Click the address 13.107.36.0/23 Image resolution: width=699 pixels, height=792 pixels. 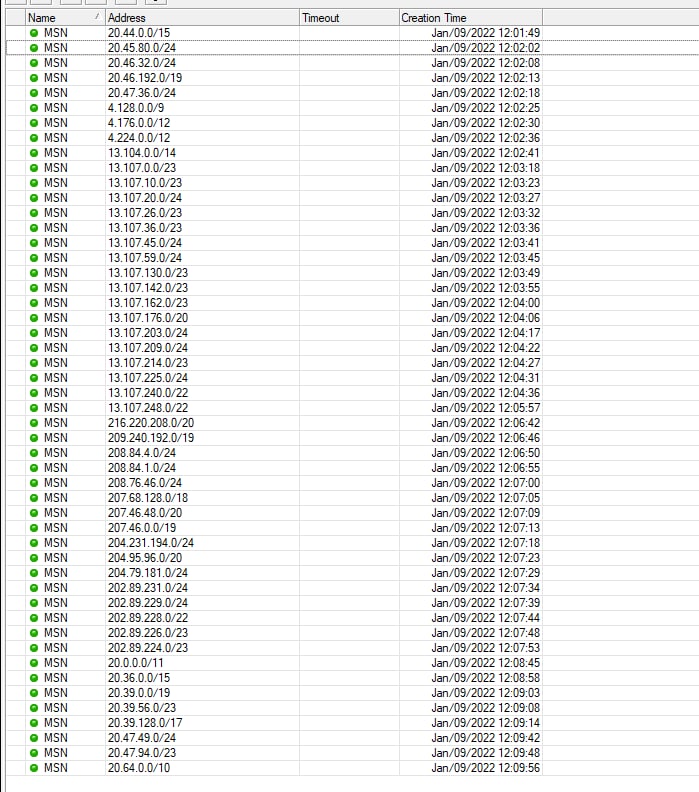(145, 228)
